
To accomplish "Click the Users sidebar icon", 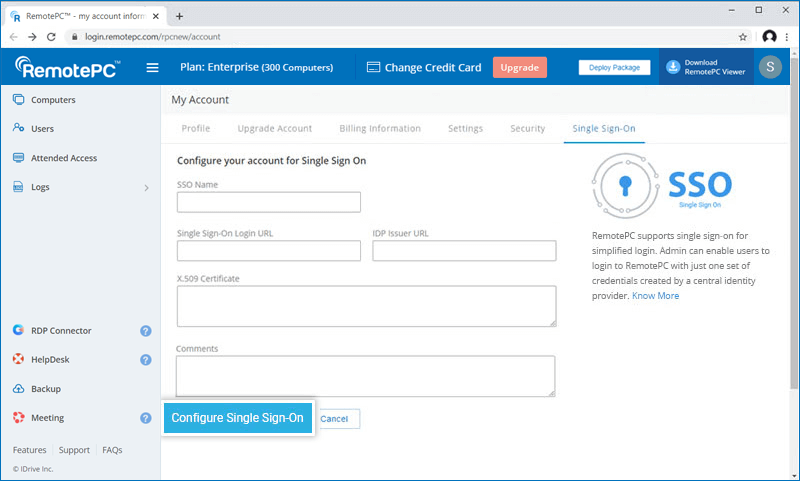I will [x=19, y=129].
